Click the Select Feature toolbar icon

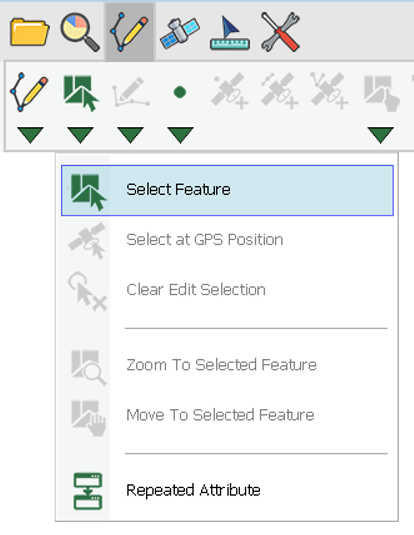(x=81, y=93)
